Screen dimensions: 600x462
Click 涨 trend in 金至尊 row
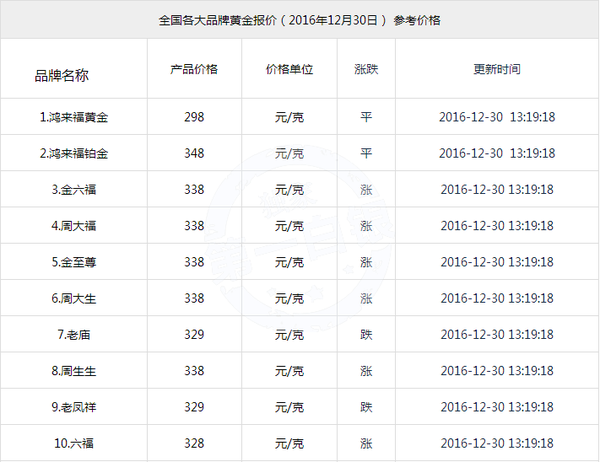(x=366, y=262)
